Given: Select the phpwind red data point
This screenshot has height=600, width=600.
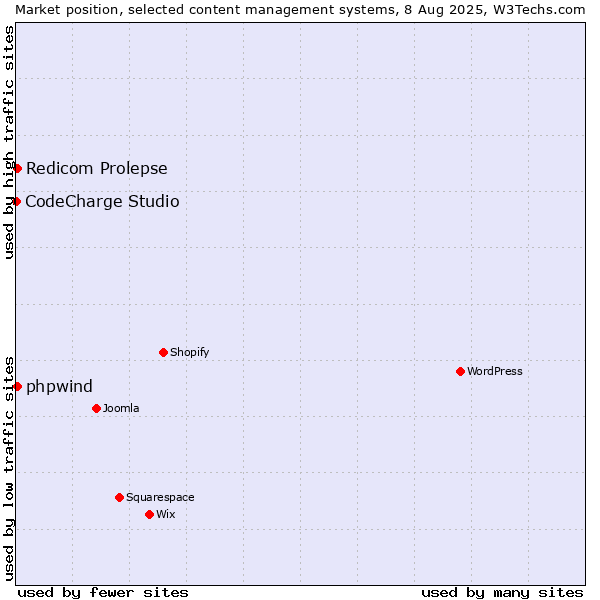Looking at the screenshot, I should coord(17,386).
